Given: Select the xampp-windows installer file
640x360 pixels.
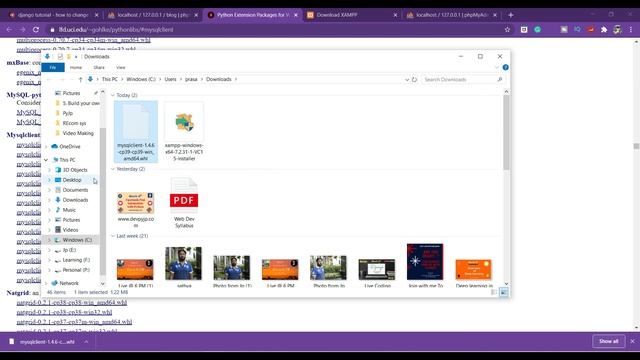Looking at the screenshot, I should tap(184, 131).
